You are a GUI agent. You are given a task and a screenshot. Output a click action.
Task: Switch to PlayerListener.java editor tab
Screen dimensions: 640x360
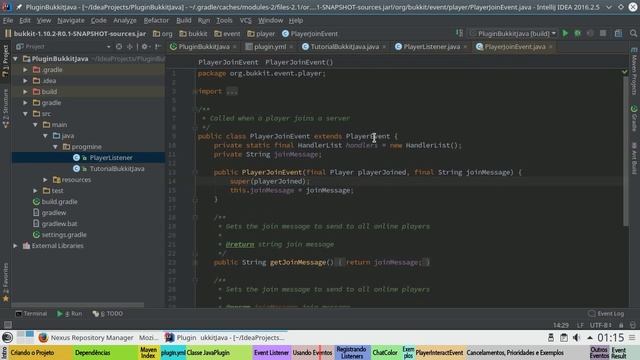click(431, 47)
